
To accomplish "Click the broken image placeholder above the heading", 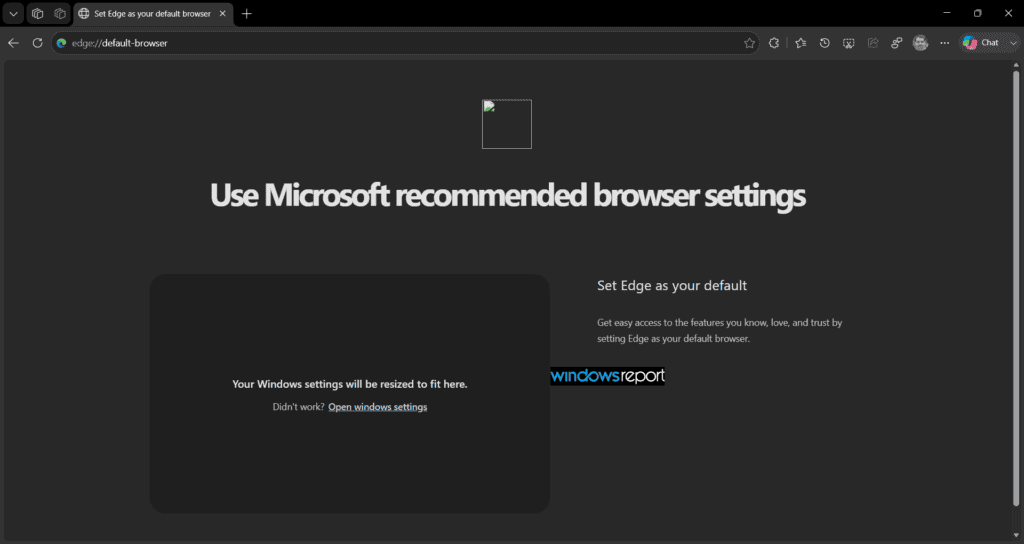I will coord(507,124).
